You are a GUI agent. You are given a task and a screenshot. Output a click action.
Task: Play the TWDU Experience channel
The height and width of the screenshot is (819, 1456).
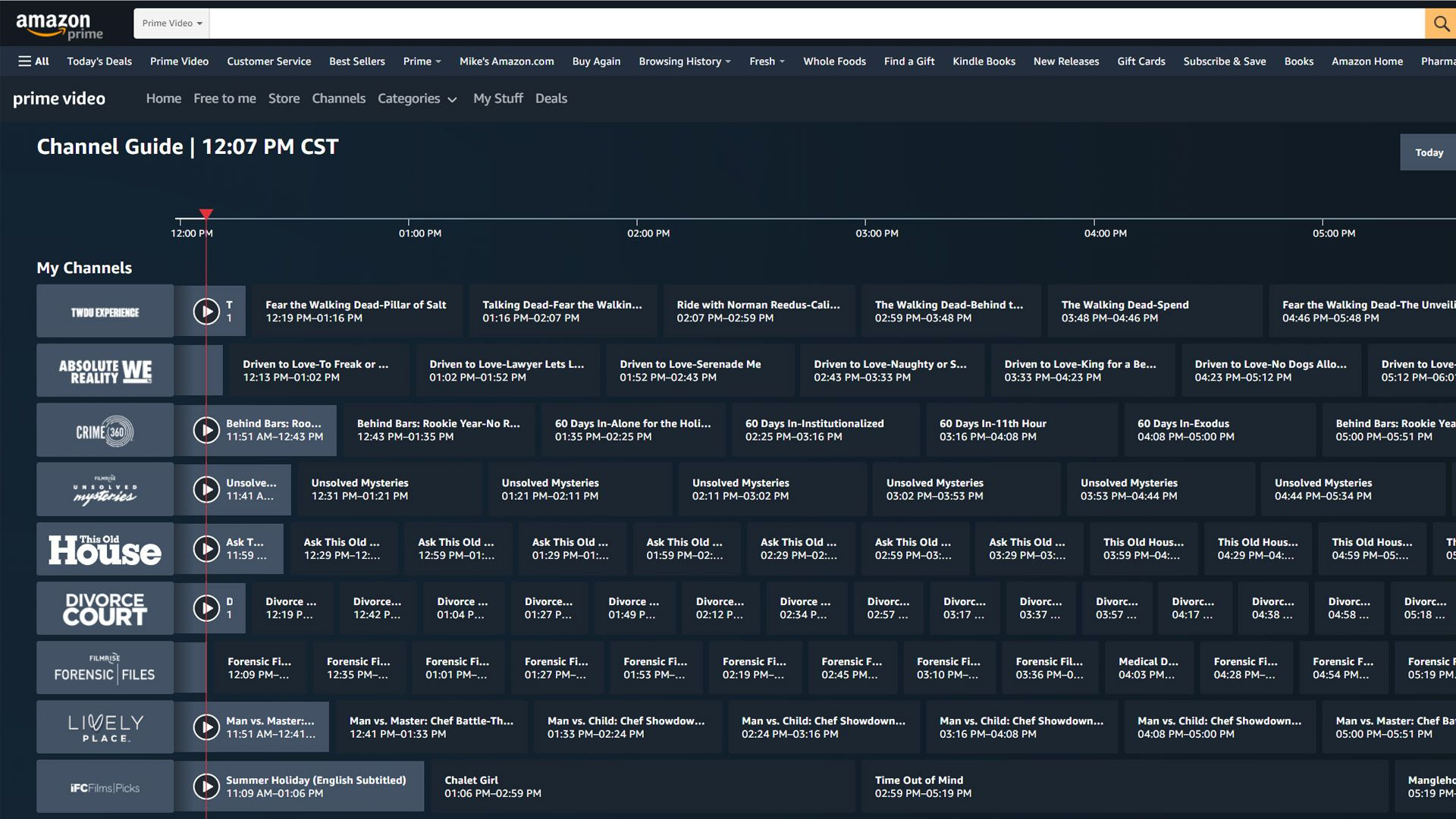click(206, 311)
